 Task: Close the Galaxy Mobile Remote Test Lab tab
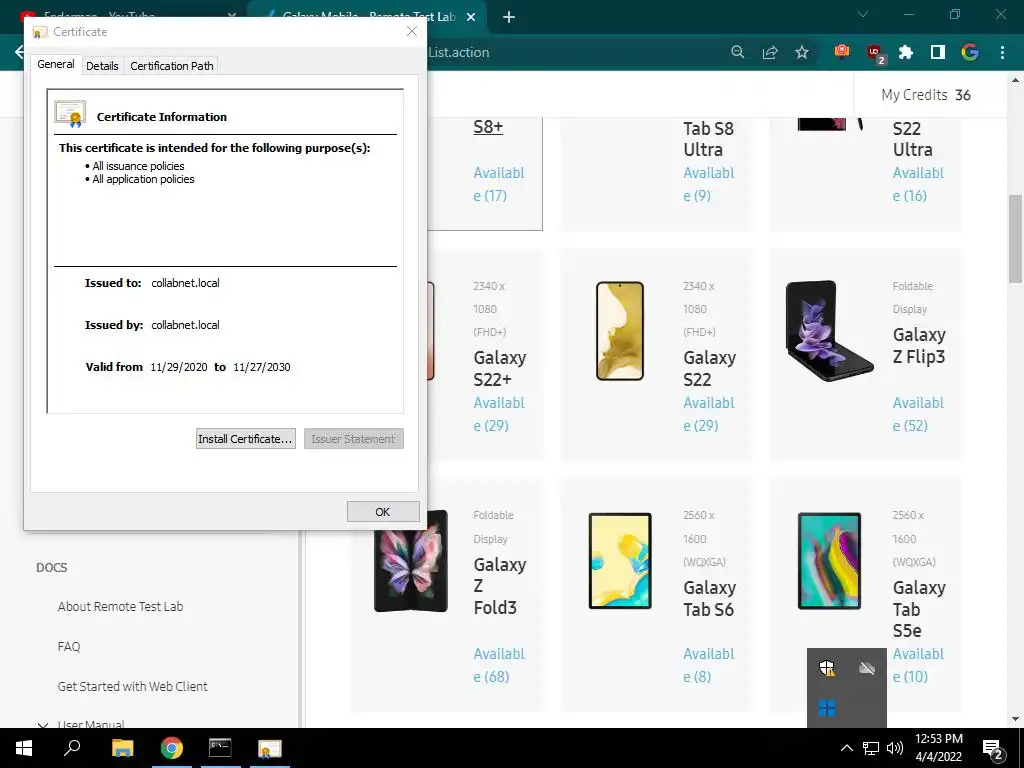point(471,17)
